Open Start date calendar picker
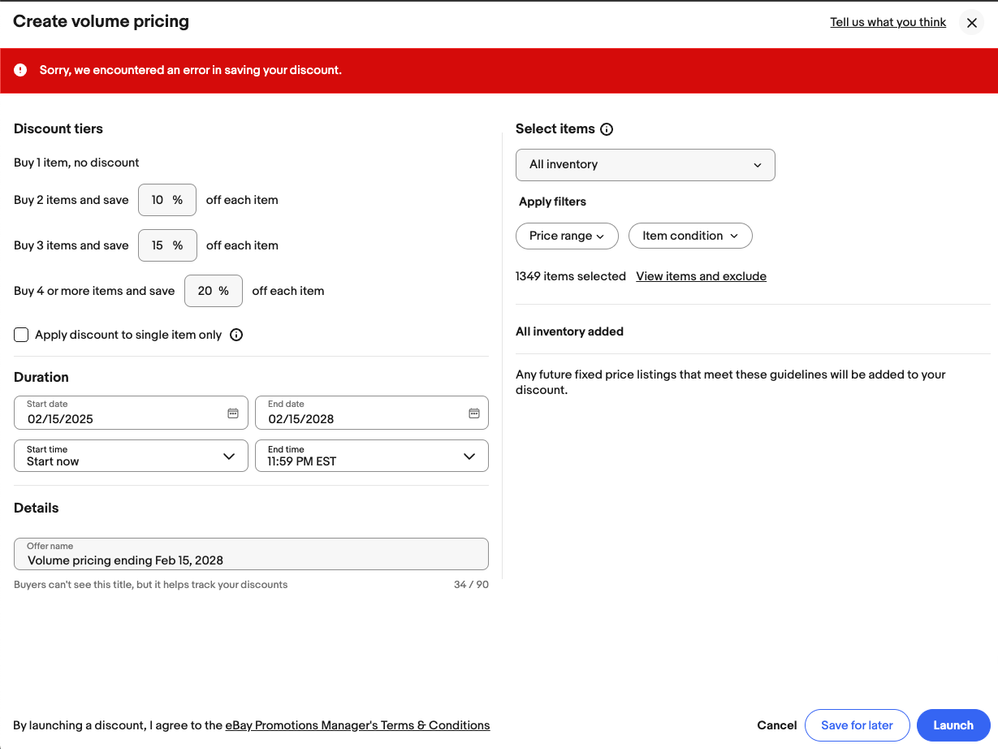 (x=233, y=413)
